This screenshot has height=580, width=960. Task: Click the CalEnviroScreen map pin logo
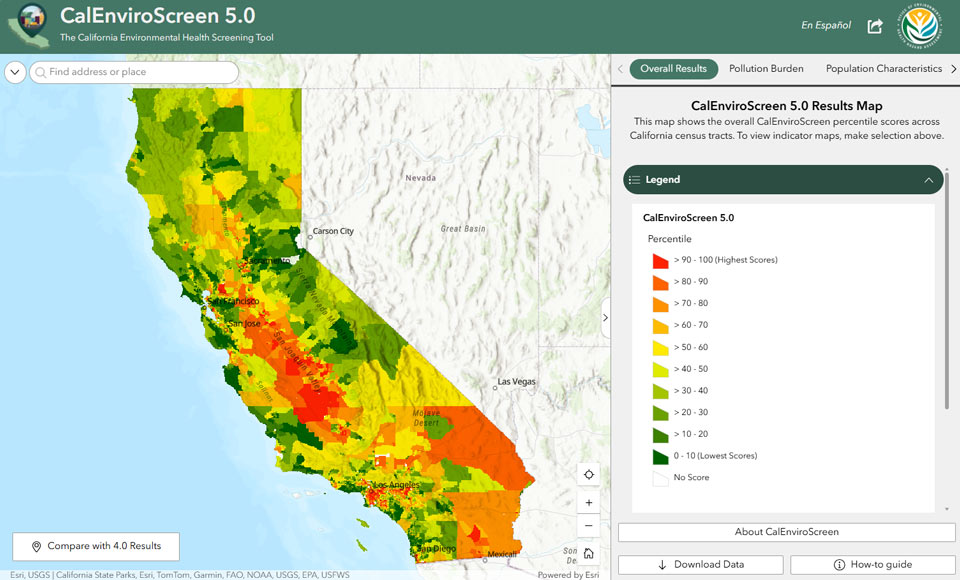click(29, 25)
